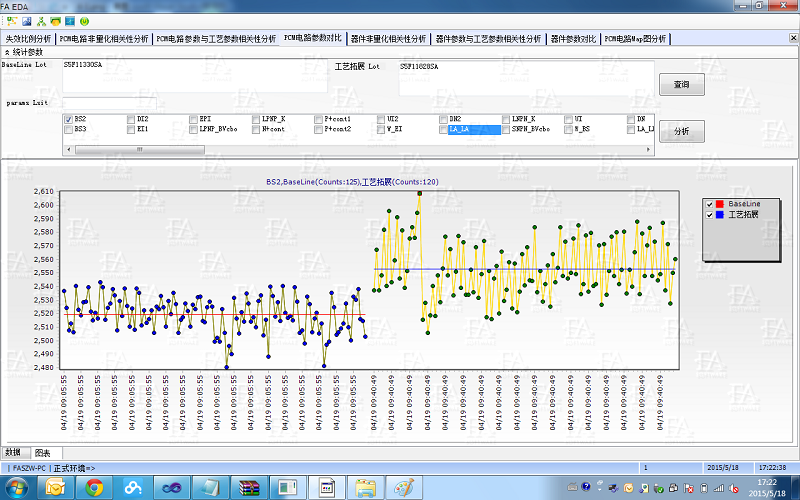Click the blue 工艺拓展 legend color swatch
The width and height of the screenshot is (800, 500).
point(720,215)
